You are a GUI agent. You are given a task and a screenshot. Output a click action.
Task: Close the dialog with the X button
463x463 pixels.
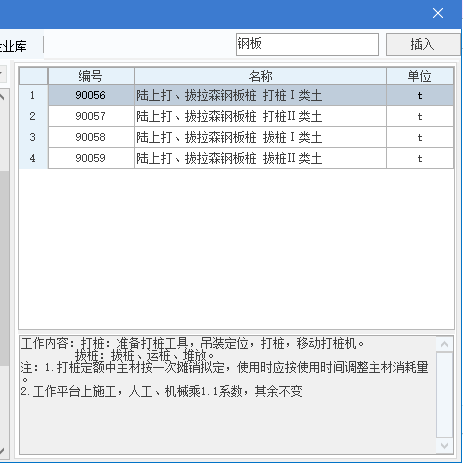[x=438, y=13]
